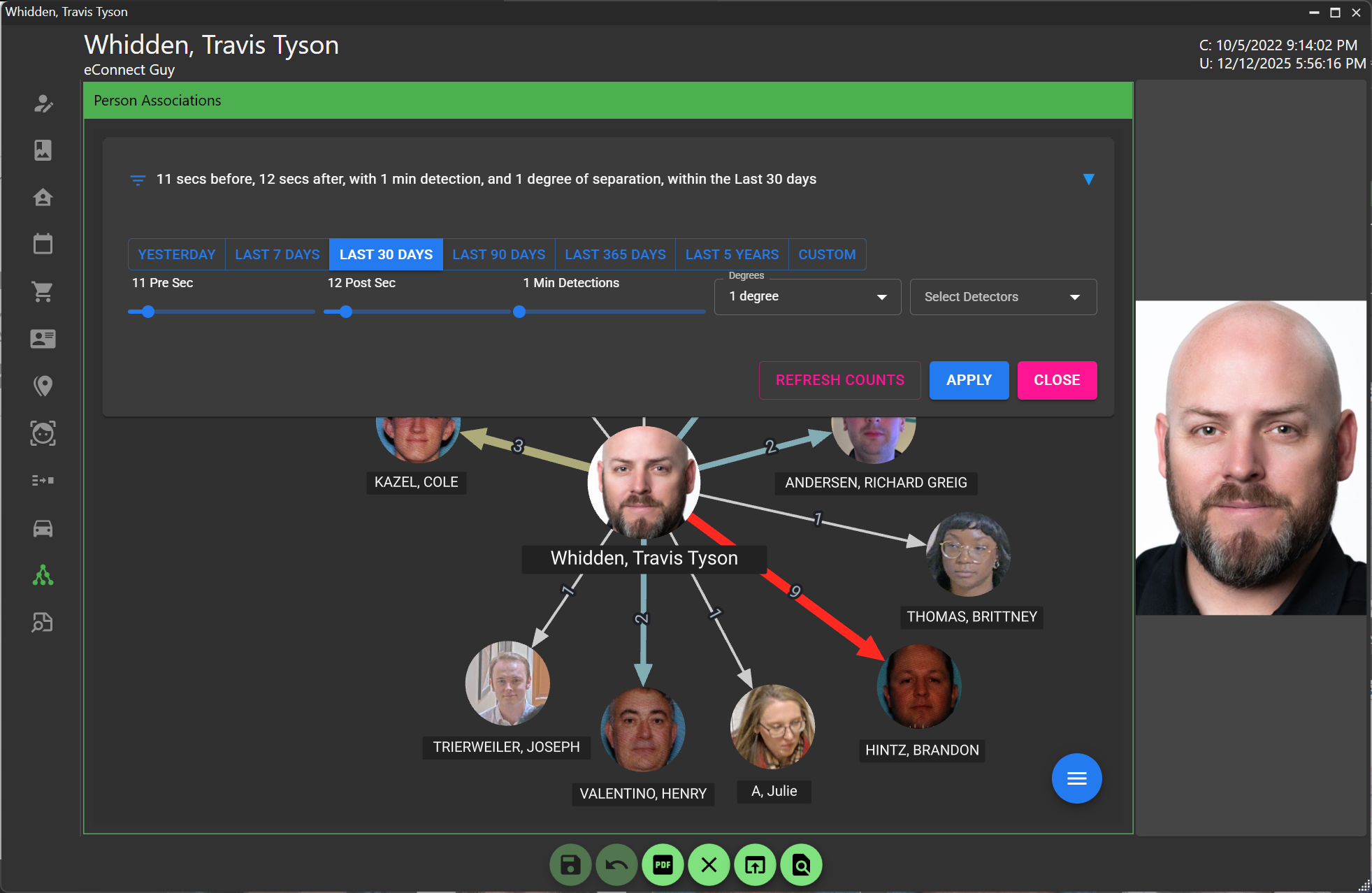
Task: Open the Degrees dropdown showing 1 degree
Action: click(x=807, y=297)
